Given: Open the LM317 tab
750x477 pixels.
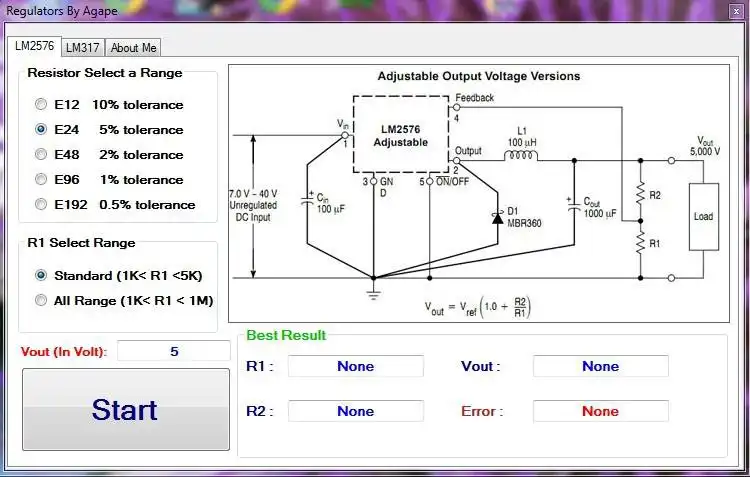Looking at the screenshot, I should click(x=83, y=48).
